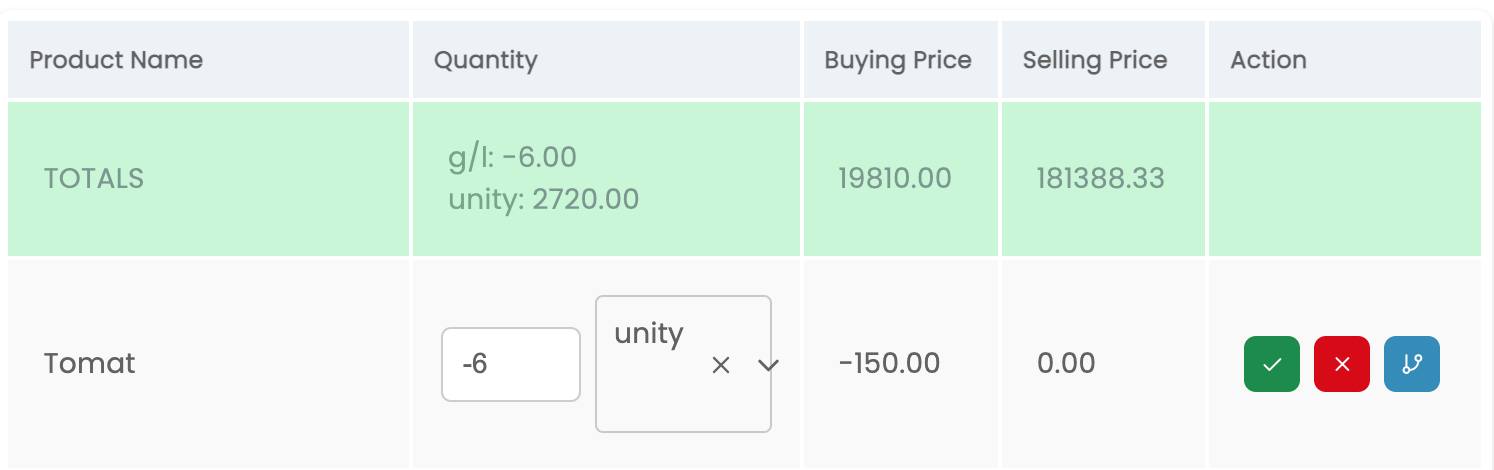The height and width of the screenshot is (470, 1494).
Task: Click the g/l total quantity line
Action: pyautogui.click(x=512, y=157)
